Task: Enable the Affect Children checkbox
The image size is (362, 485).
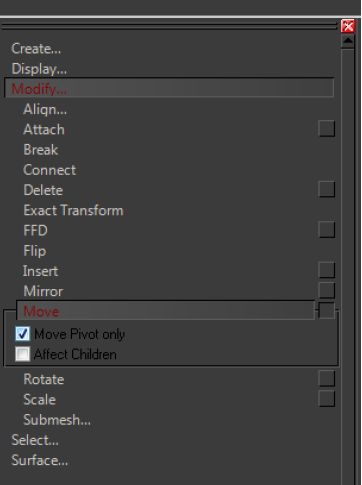Action: tap(22, 354)
